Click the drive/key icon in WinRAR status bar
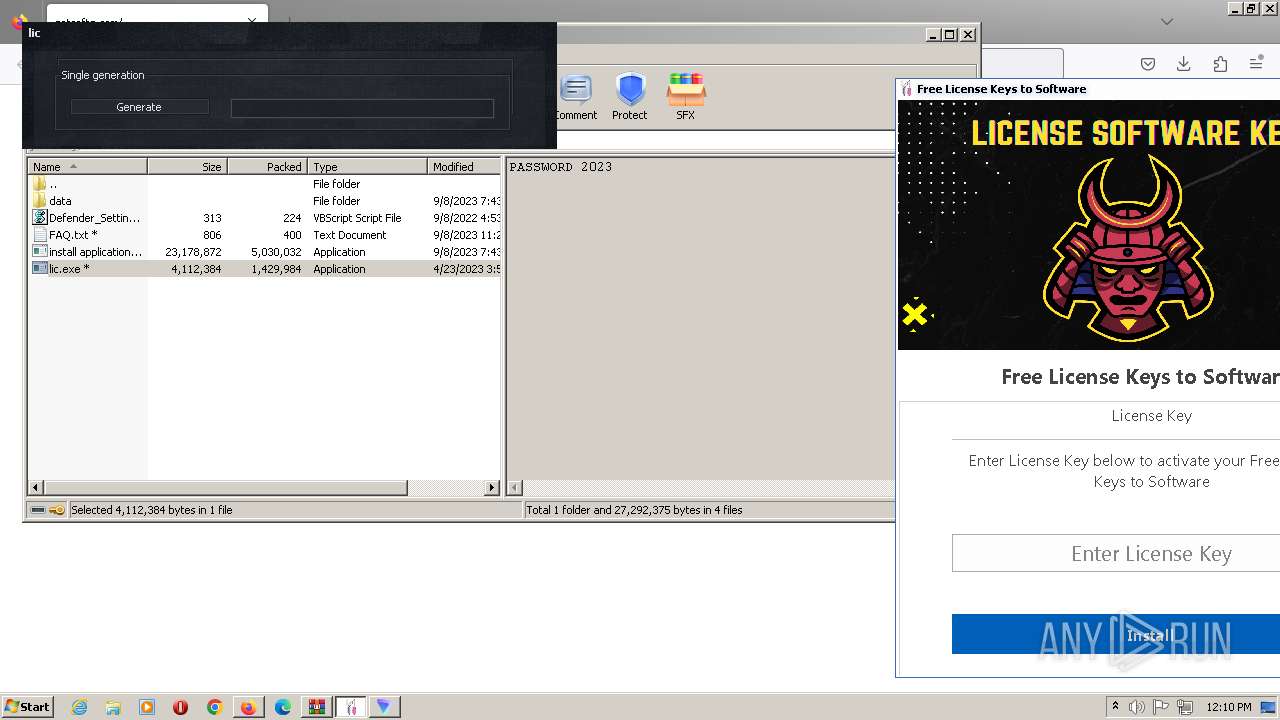 pyautogui.click(x=48, y=510)
